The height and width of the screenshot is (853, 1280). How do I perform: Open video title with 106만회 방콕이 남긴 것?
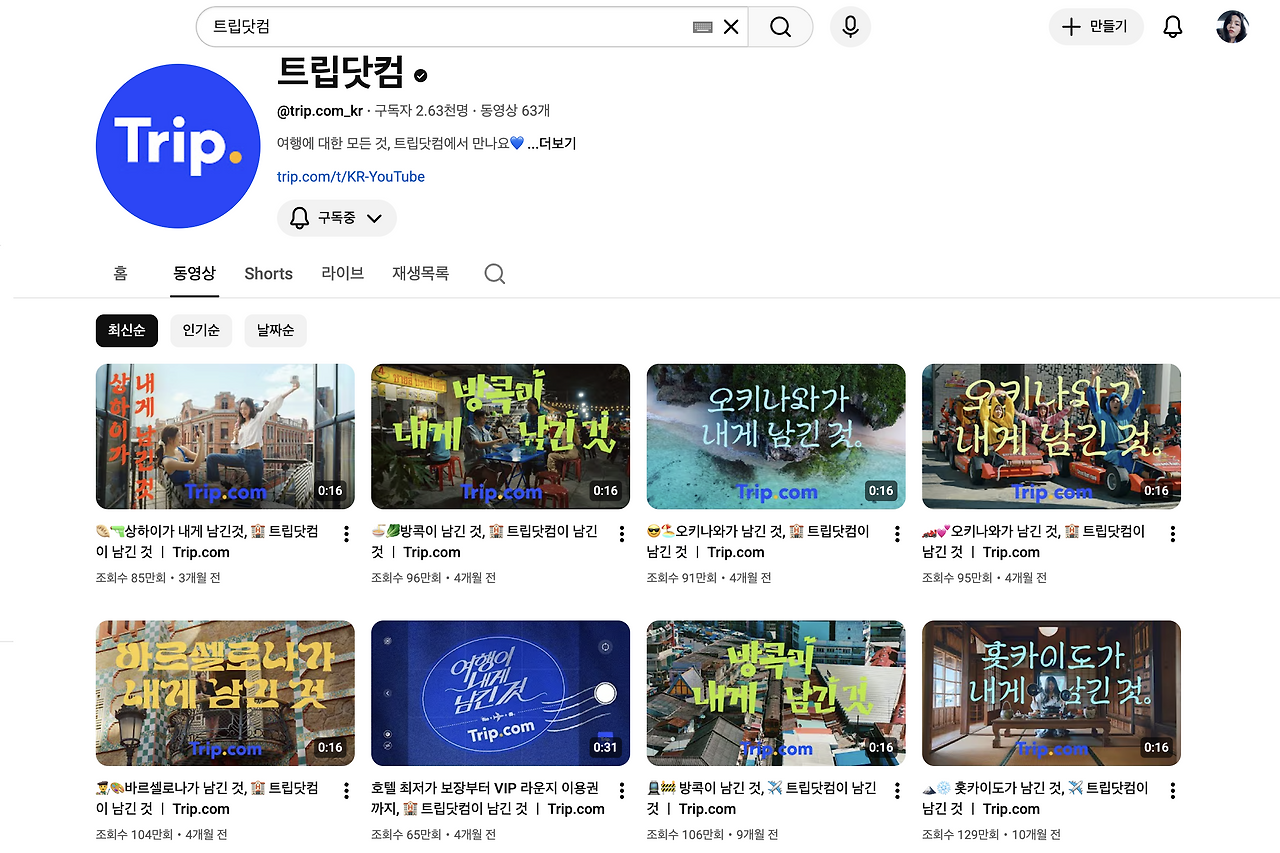pos(762,798)
